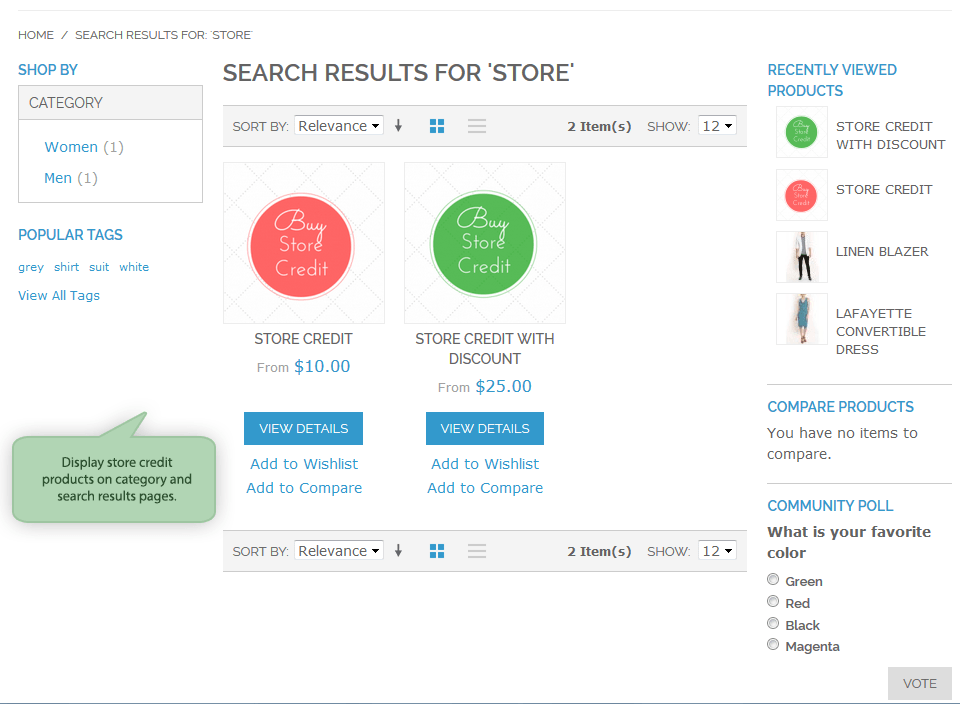Toggle descending sort direction arrow at top
Screen dimensions: 960x704
pos(398,125)
